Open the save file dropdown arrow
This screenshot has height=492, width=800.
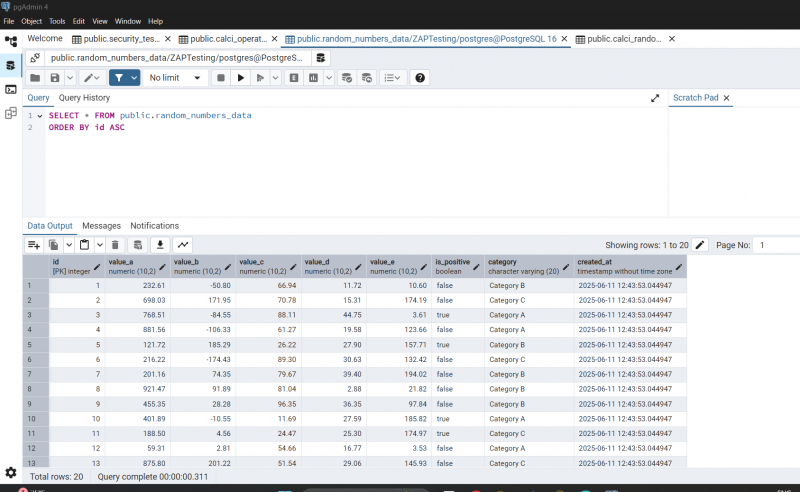coord(70,77)
